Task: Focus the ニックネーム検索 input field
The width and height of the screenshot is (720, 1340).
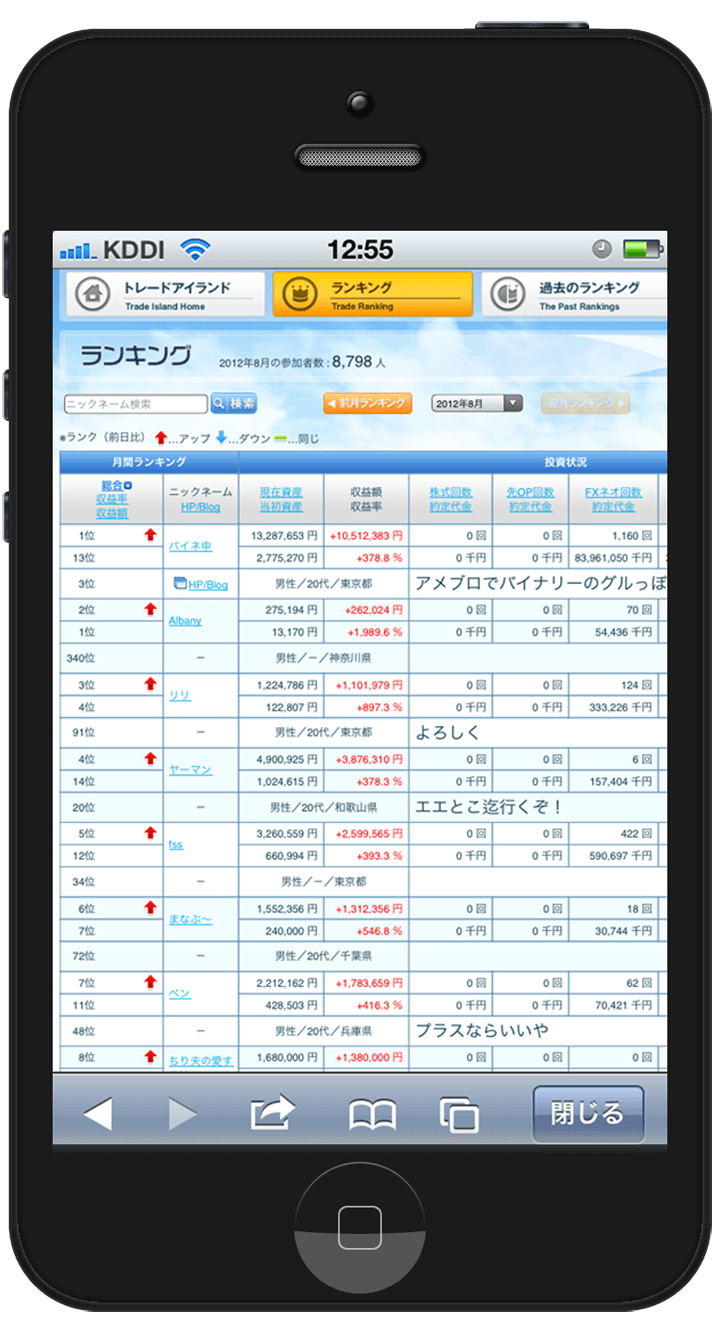Action: [x=135, y=404]
